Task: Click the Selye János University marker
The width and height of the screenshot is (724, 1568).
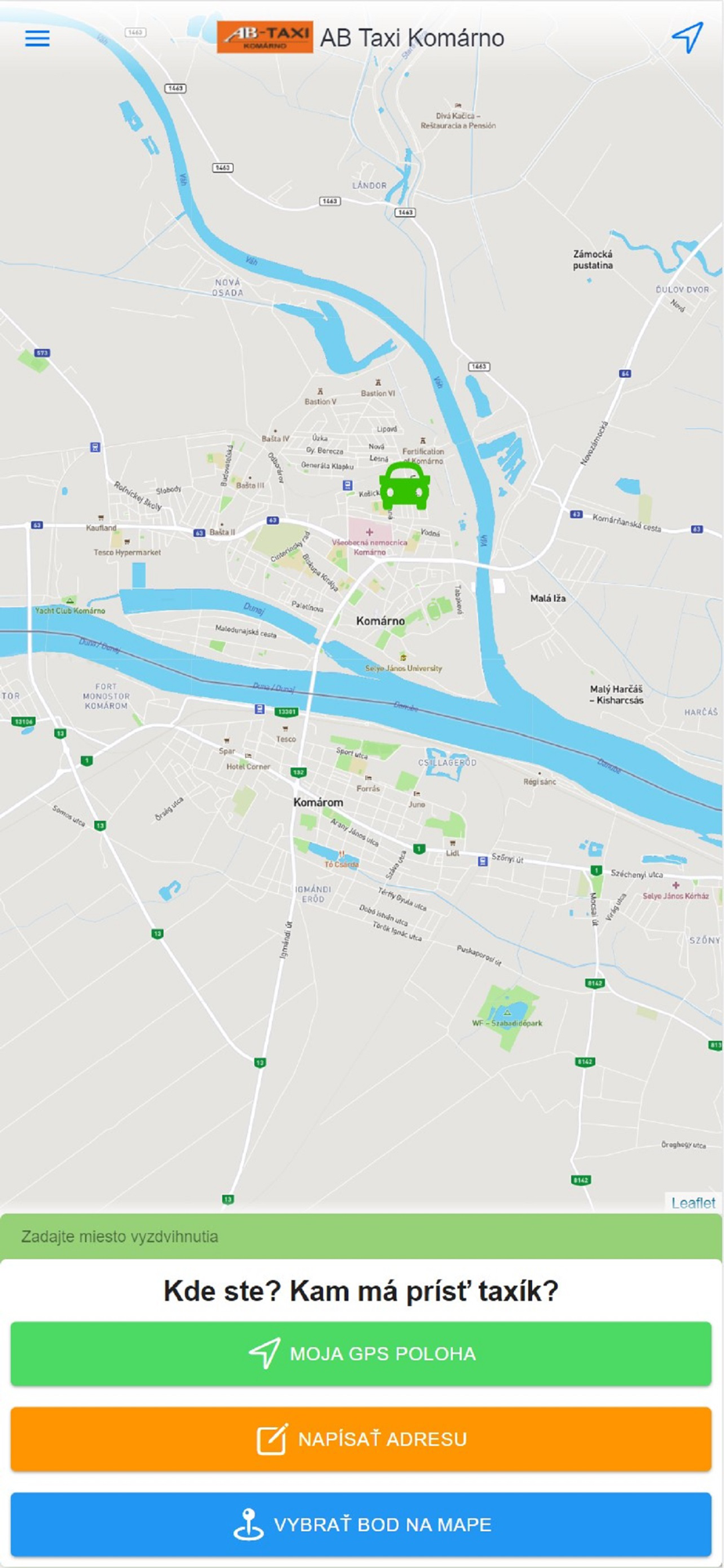Action: [404, 657]
